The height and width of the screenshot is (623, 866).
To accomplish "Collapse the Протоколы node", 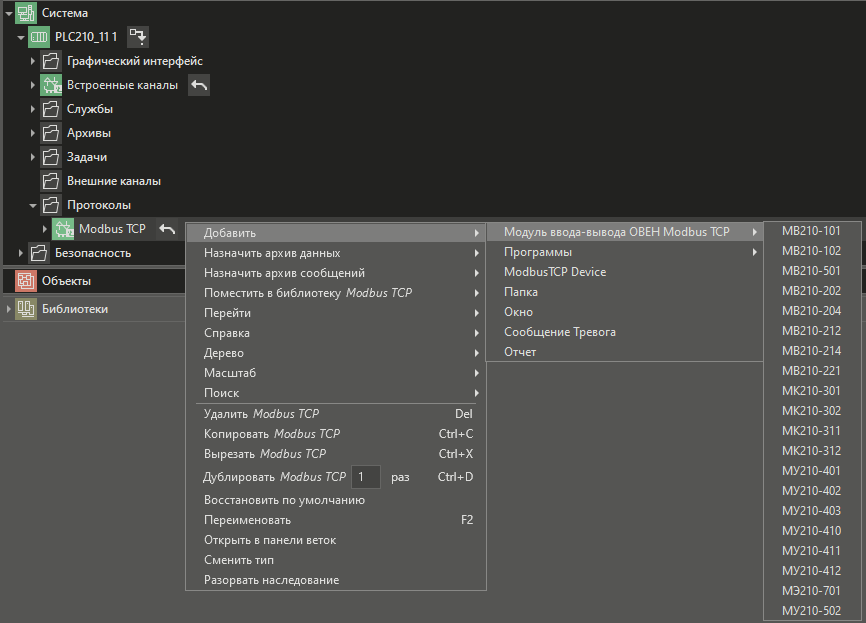I will [33, 205].
